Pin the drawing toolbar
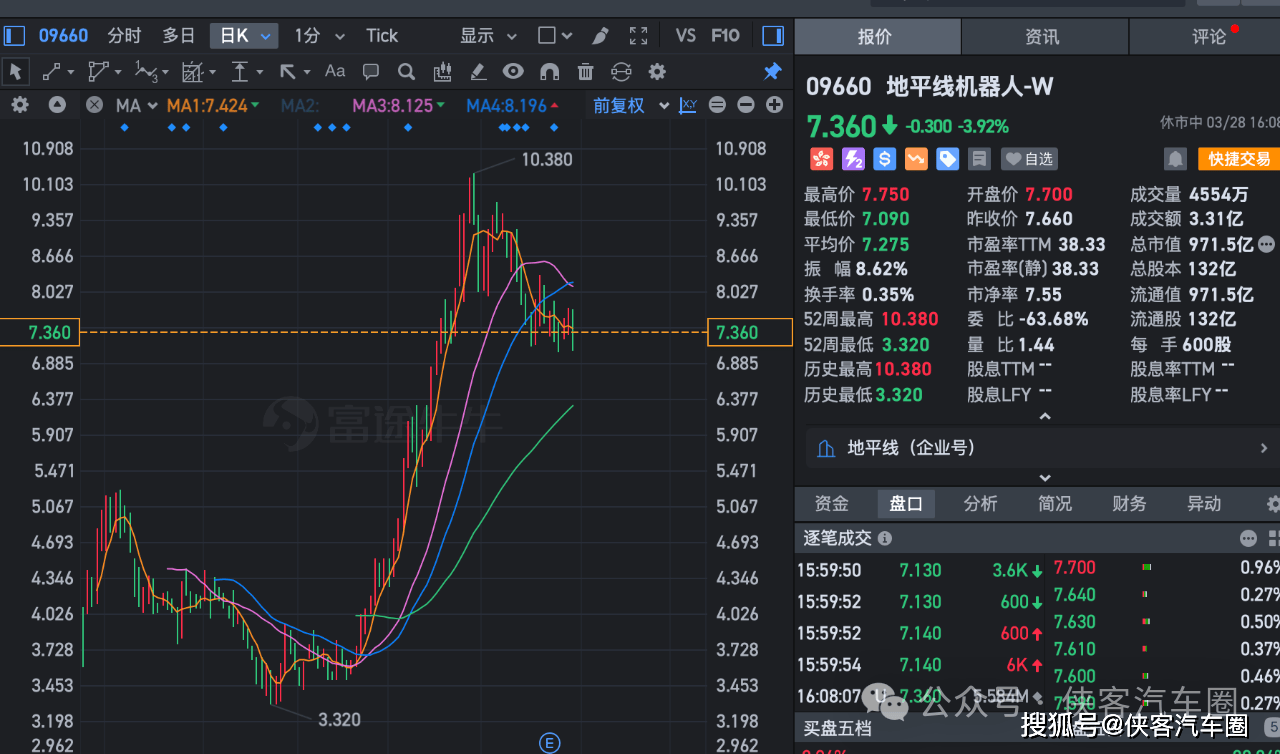This screenshot has width=1280, height=754. coord(772,72)
